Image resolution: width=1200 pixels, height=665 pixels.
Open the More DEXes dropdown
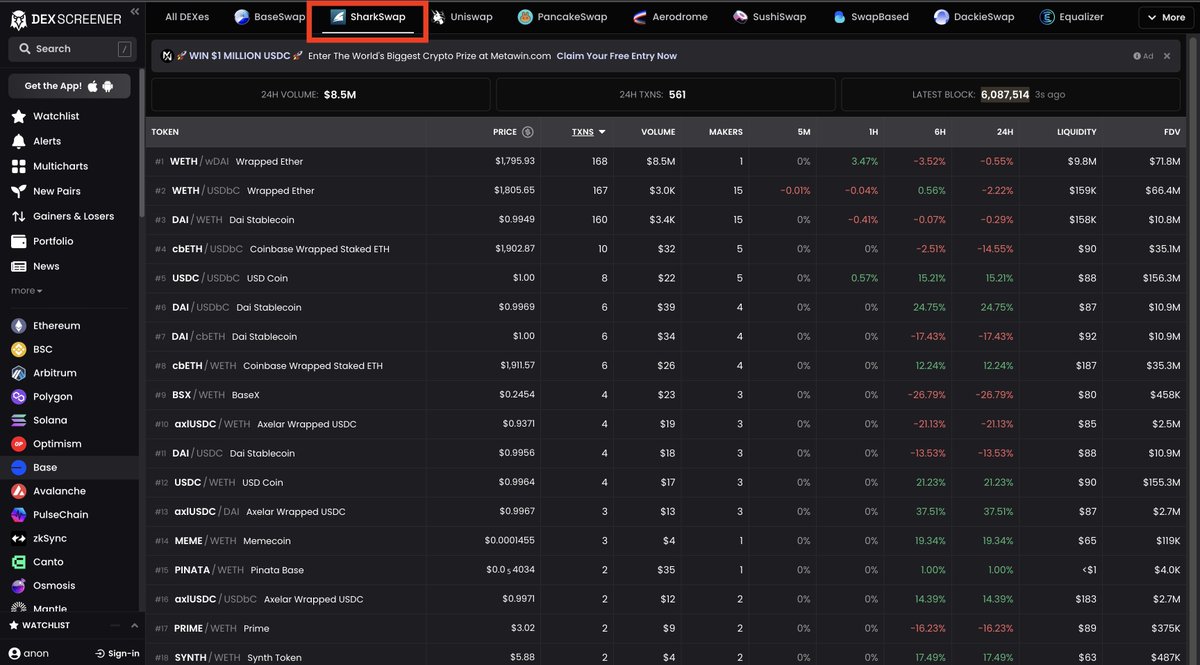1165,17
